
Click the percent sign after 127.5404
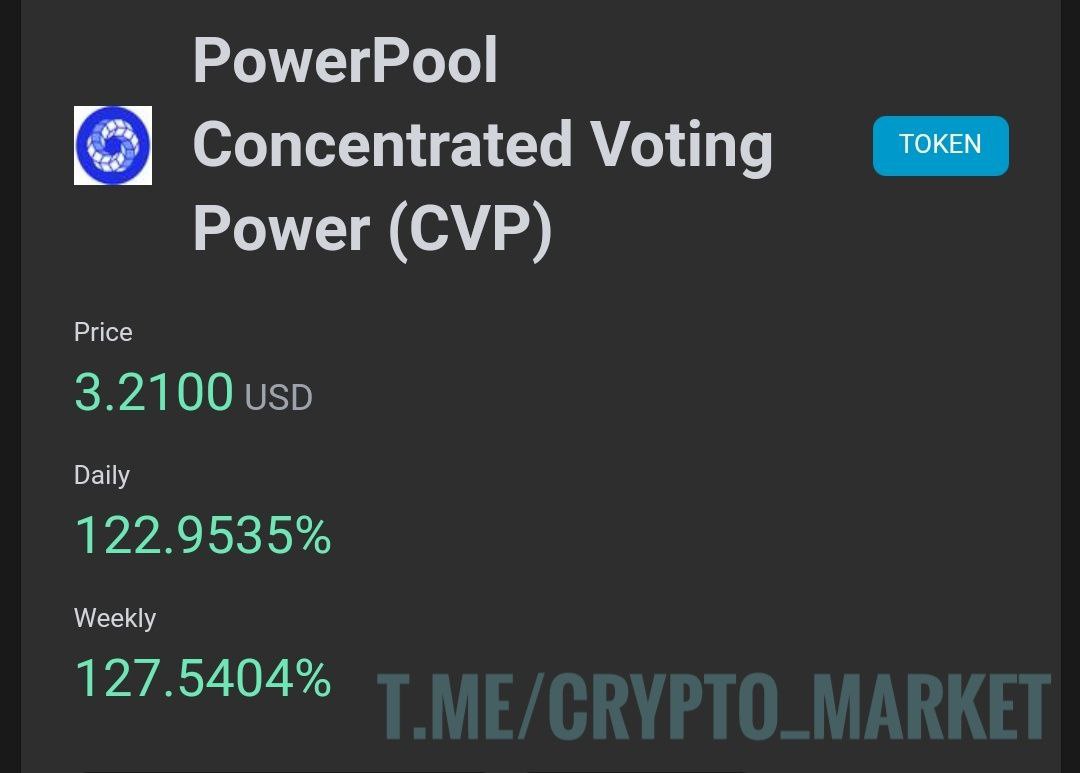click(311, 679)
